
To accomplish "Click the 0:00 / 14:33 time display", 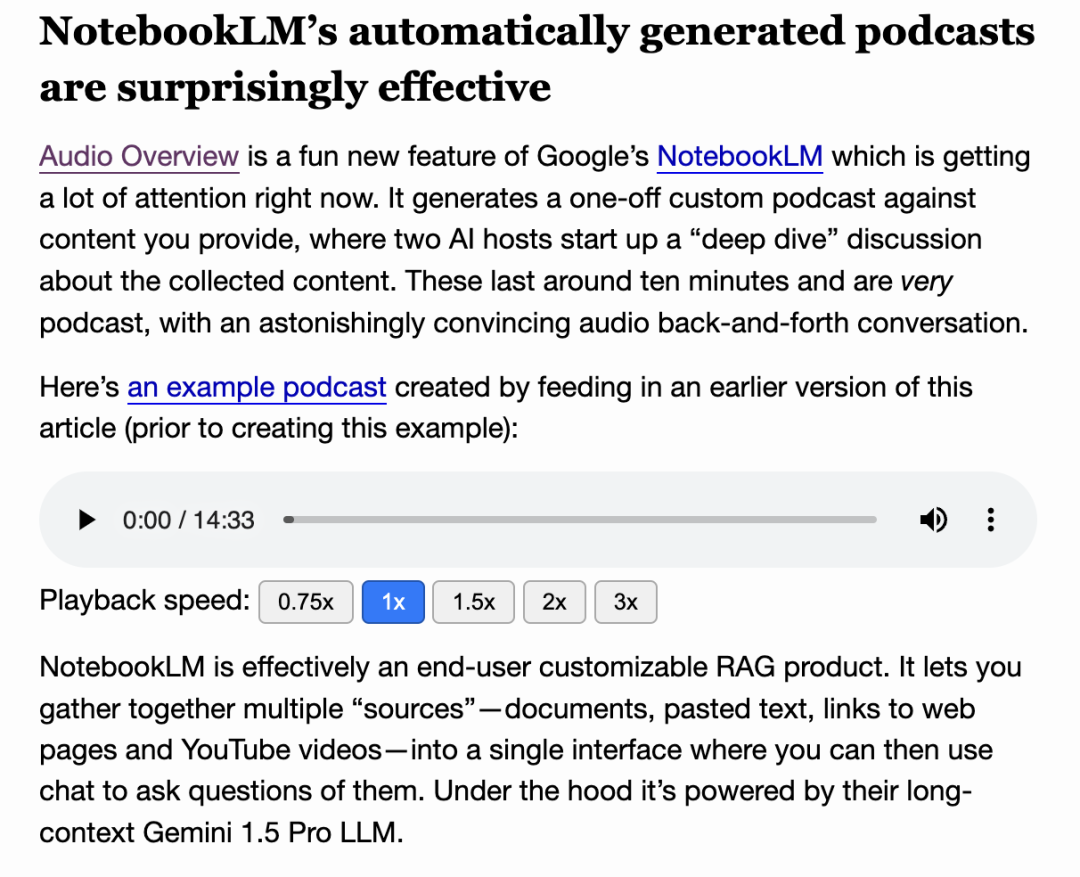I will click(189, 520).
